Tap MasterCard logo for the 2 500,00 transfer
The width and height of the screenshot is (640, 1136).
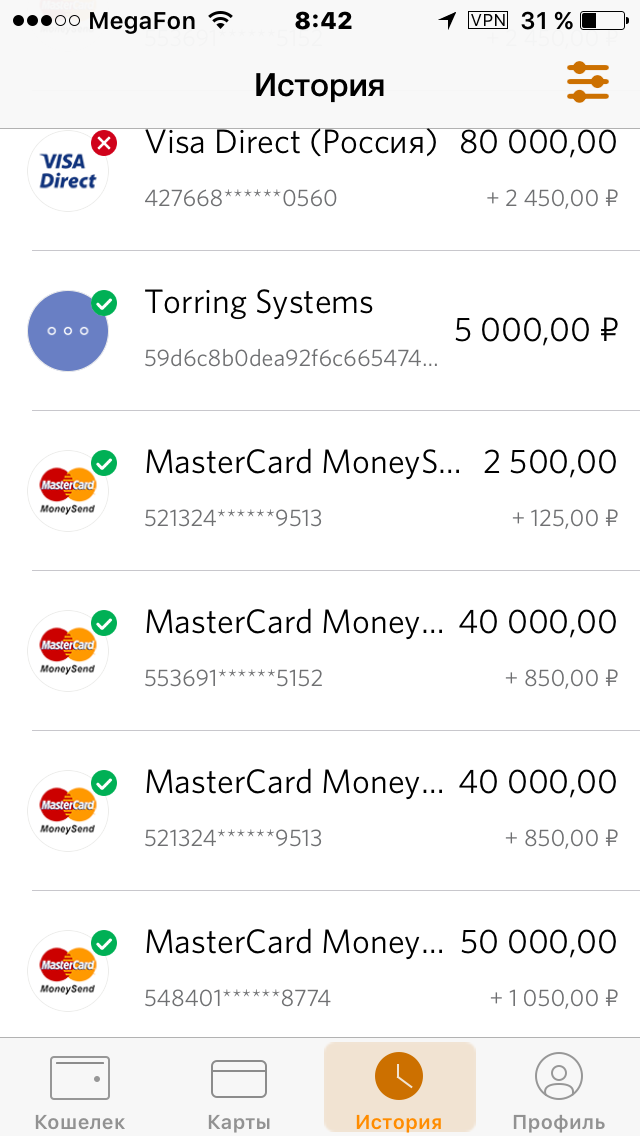pyautogui.click(x=68, y=491)
